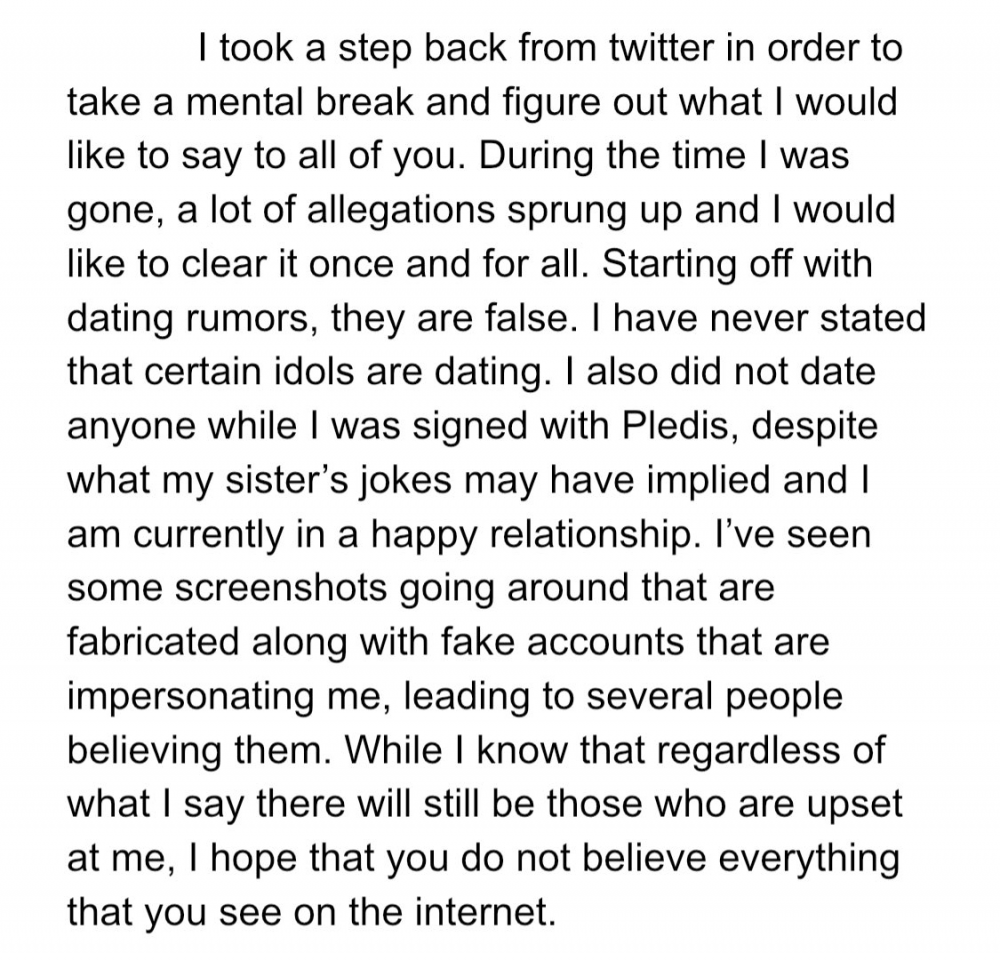Click the word 'everything' near the end
The height and width of the screenshot is (961, 1000).
point(809,858)
